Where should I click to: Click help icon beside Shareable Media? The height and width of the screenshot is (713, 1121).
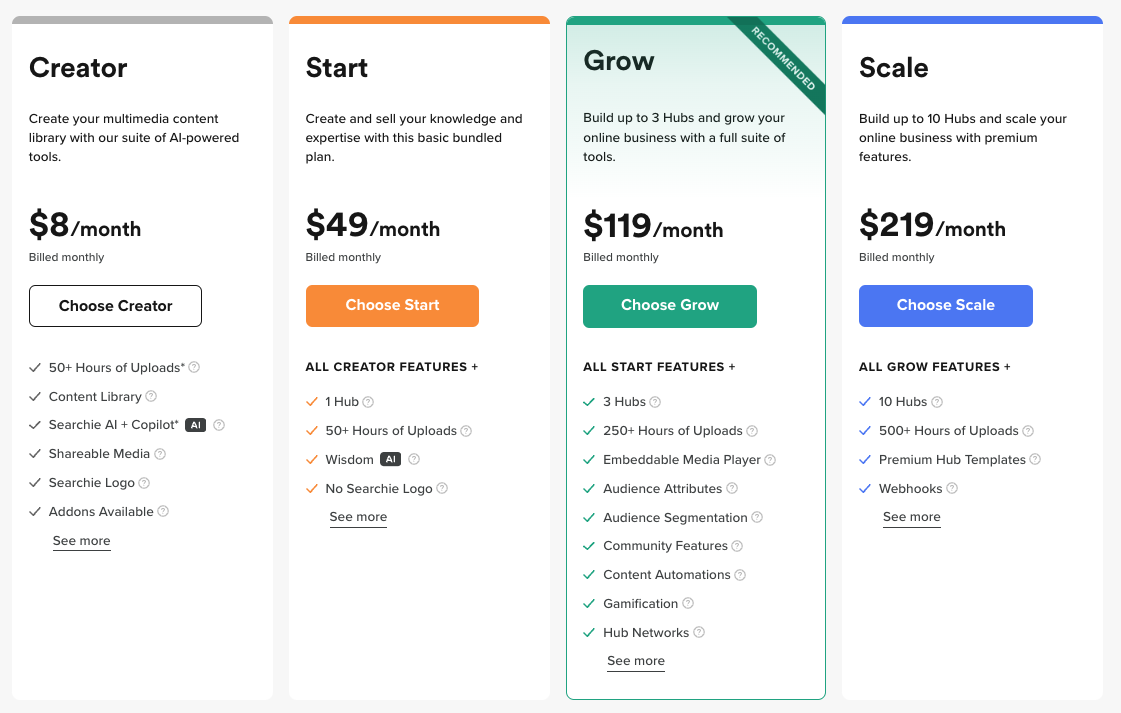click(160, 454)
